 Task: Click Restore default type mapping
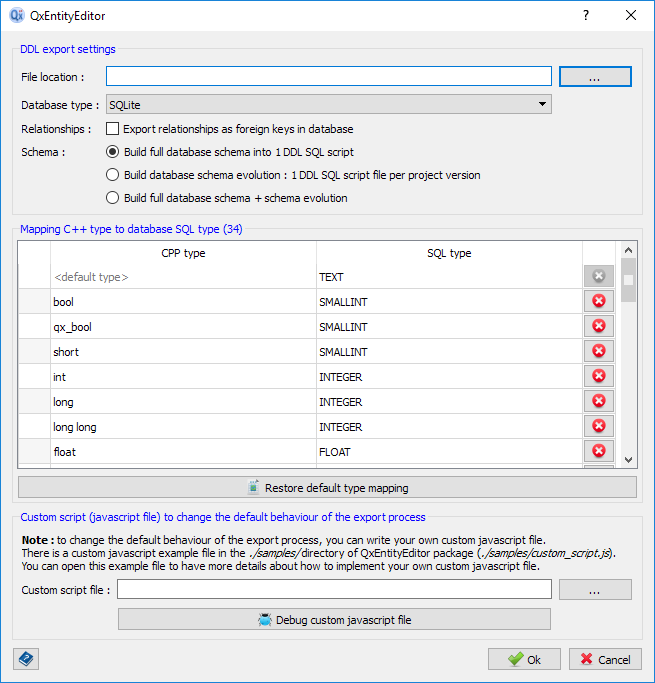(327, 488)
